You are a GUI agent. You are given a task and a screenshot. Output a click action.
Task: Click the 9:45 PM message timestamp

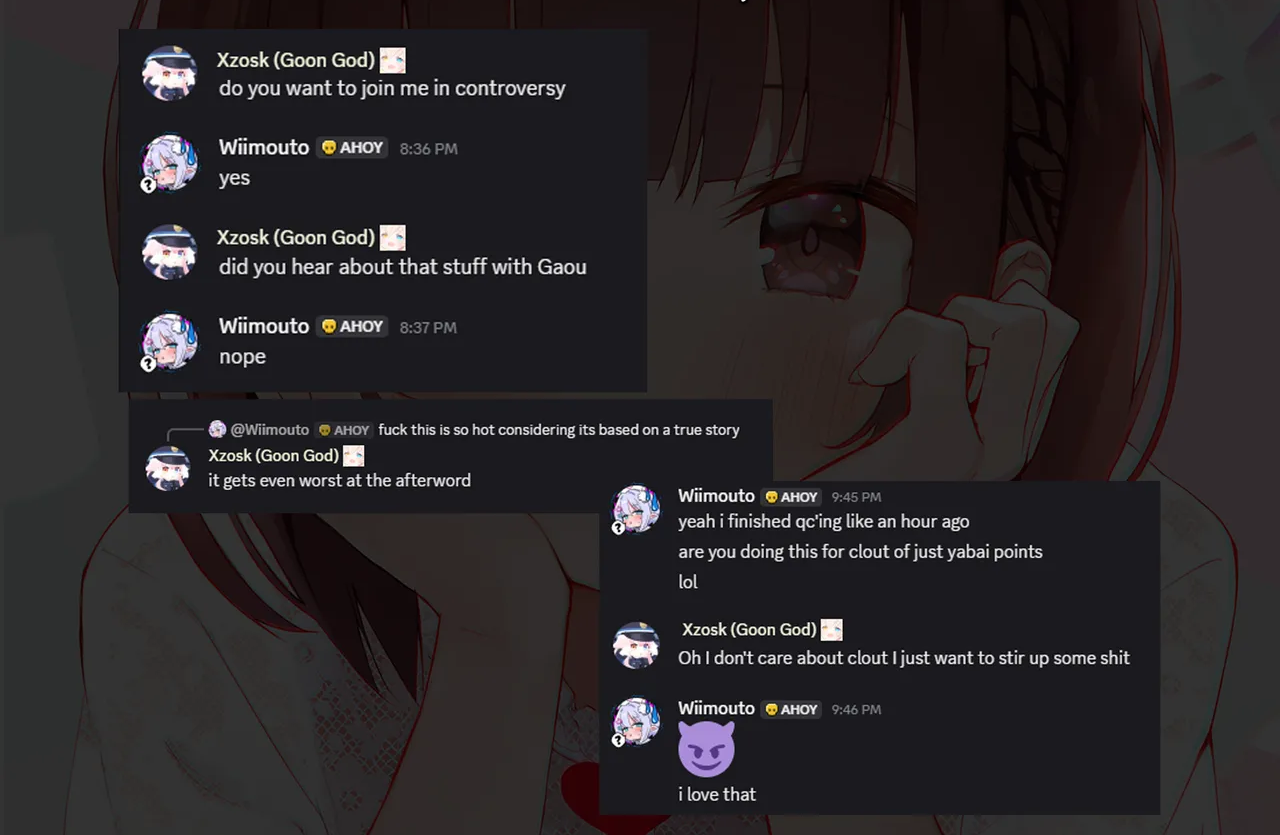pos(856,497)
